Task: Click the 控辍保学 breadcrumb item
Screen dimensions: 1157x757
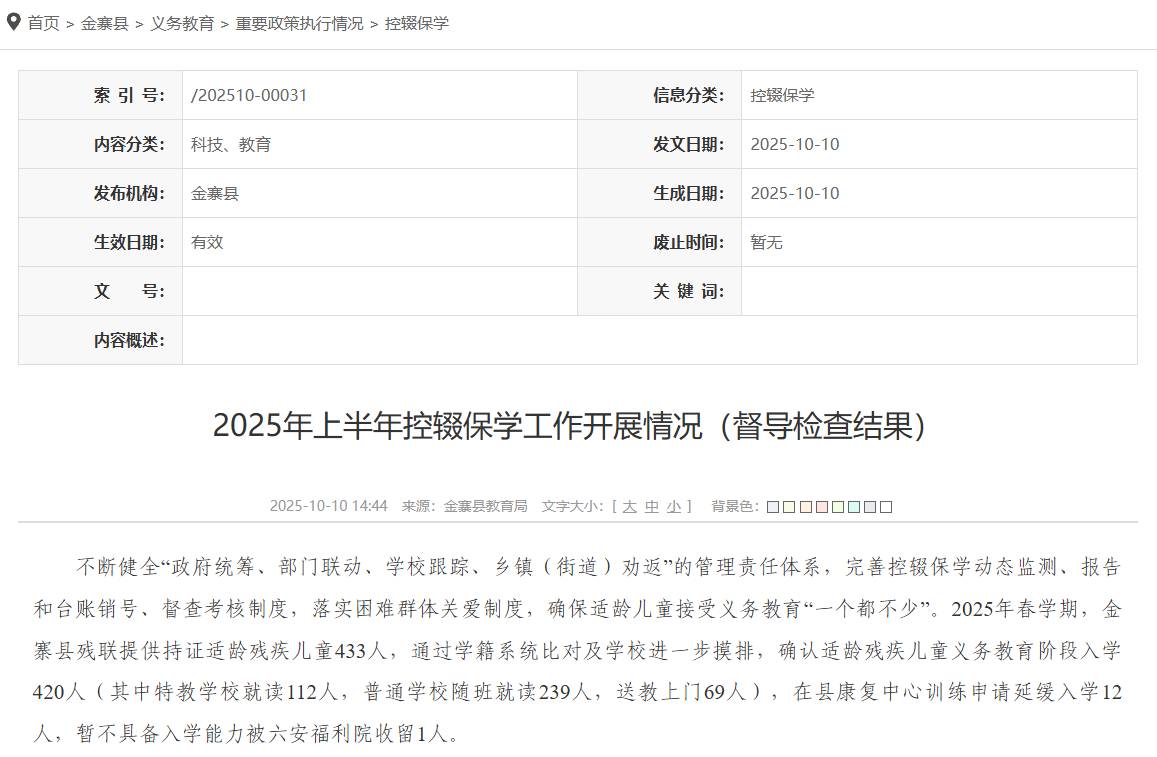Action: pyautogui.click(x=417, y=23)
